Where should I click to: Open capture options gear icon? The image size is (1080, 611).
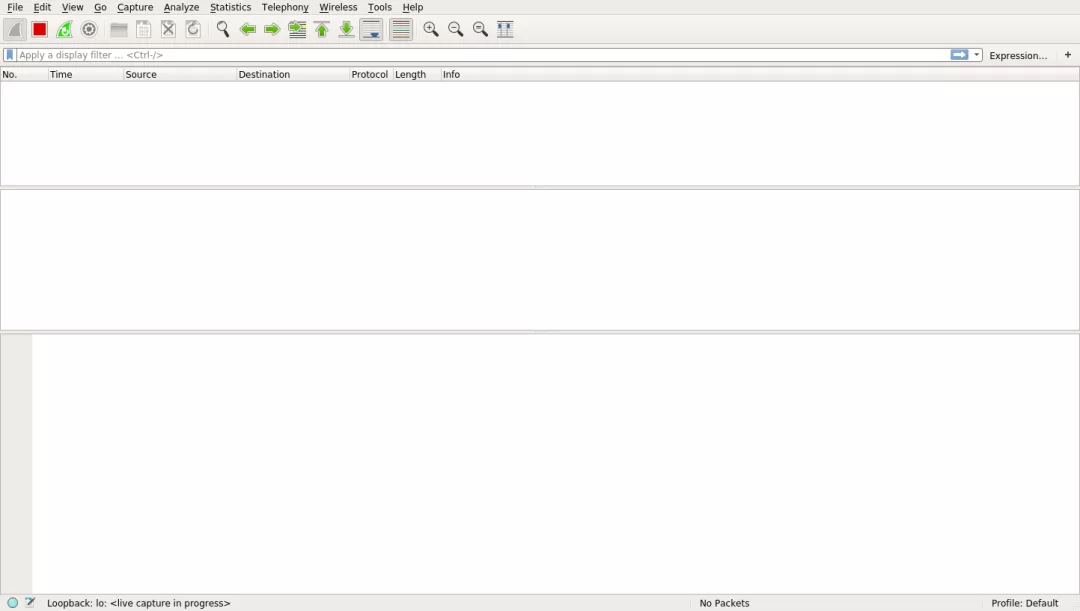(x=89, y=30)
